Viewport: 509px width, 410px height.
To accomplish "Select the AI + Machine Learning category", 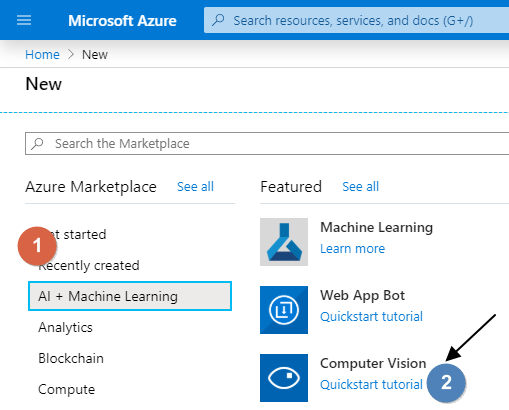I will (130, 296).
